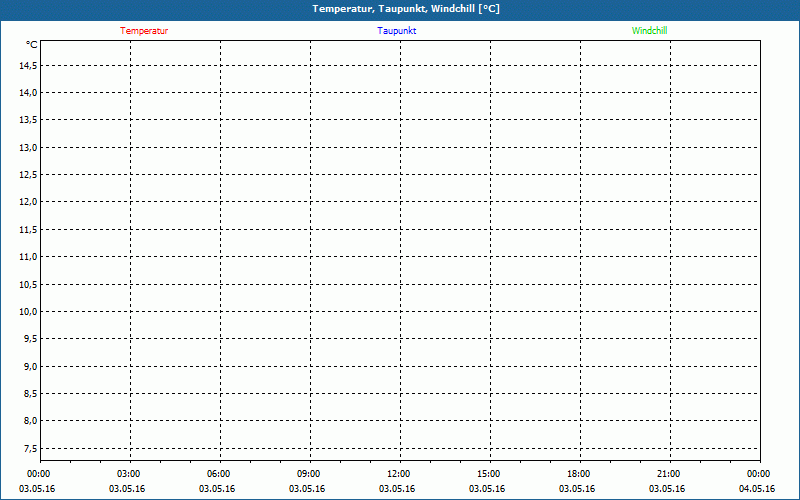Viewport: 800px width, 500px height.
Task: Select the 18:00 time axis label
Action: 578,474
